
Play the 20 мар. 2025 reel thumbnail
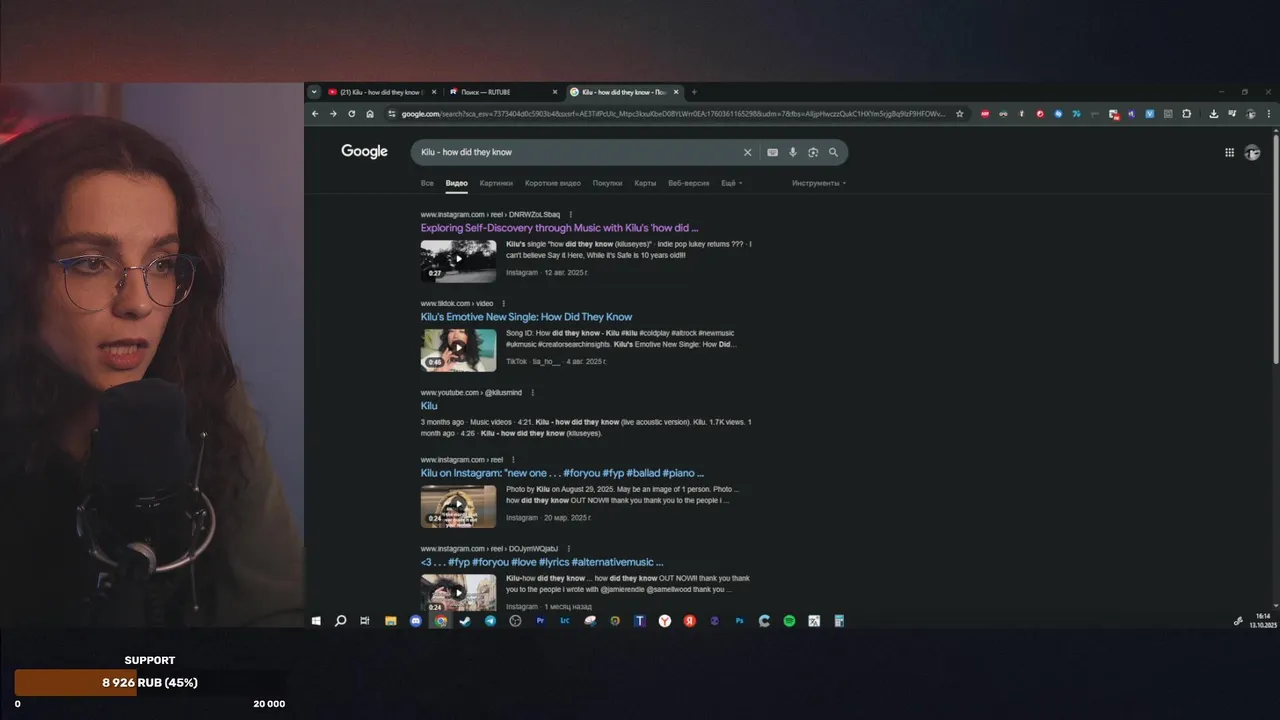[x=458, y=506]
